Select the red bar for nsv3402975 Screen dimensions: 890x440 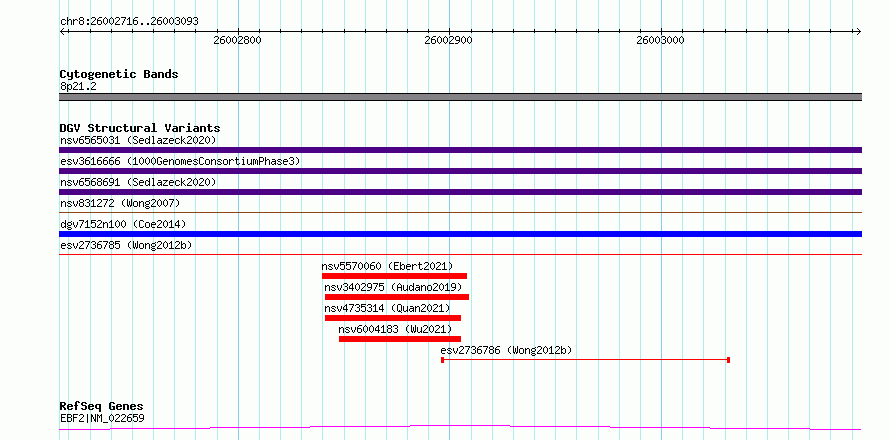pyautogui.click(x=397, y=297)
